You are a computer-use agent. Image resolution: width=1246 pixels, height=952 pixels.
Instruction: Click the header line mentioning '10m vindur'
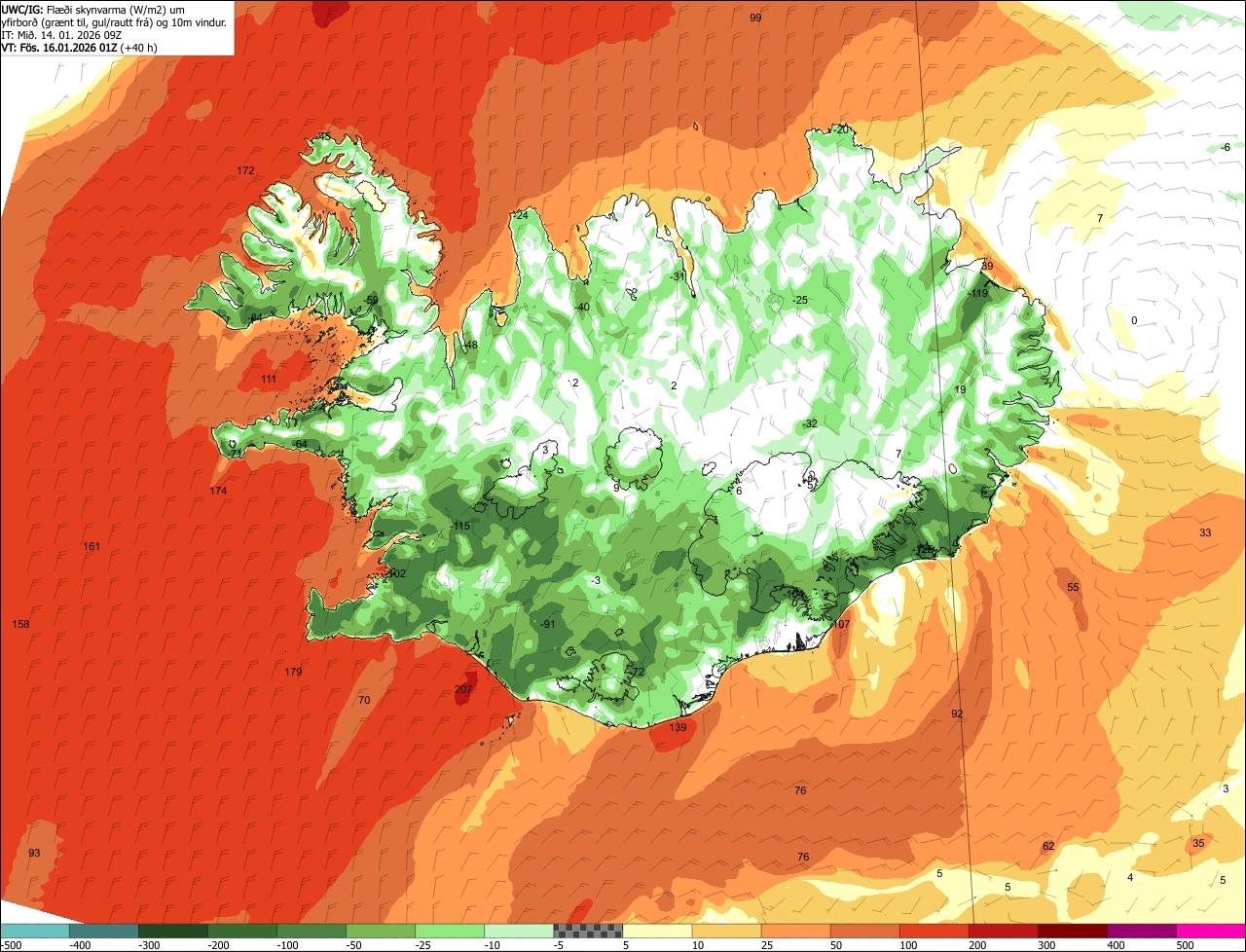114,21
